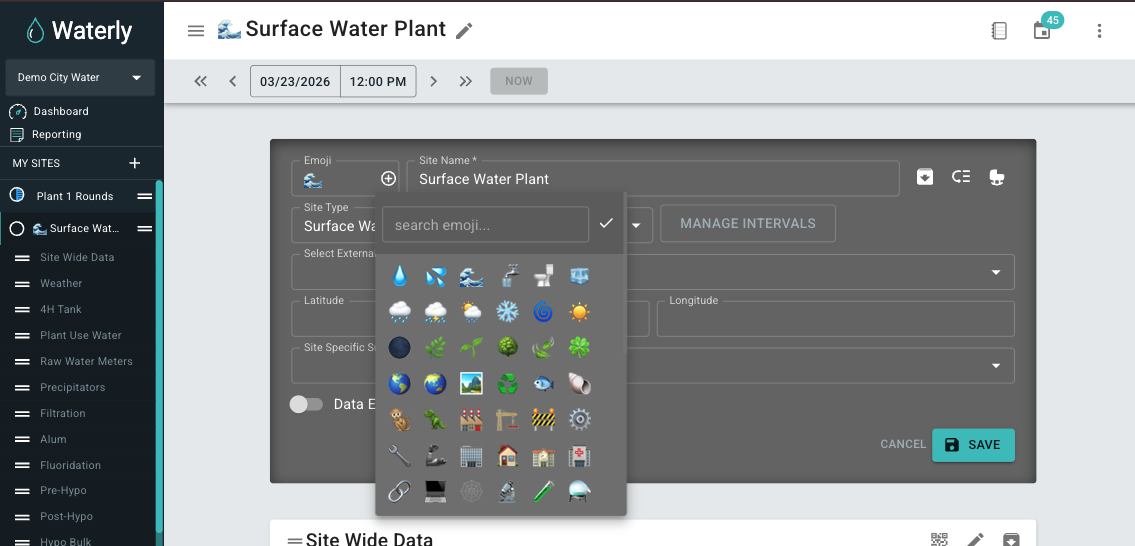Open the Demo City Water dropdown
This screenshot has width=1135, height=546.
[x=80, y=78]
